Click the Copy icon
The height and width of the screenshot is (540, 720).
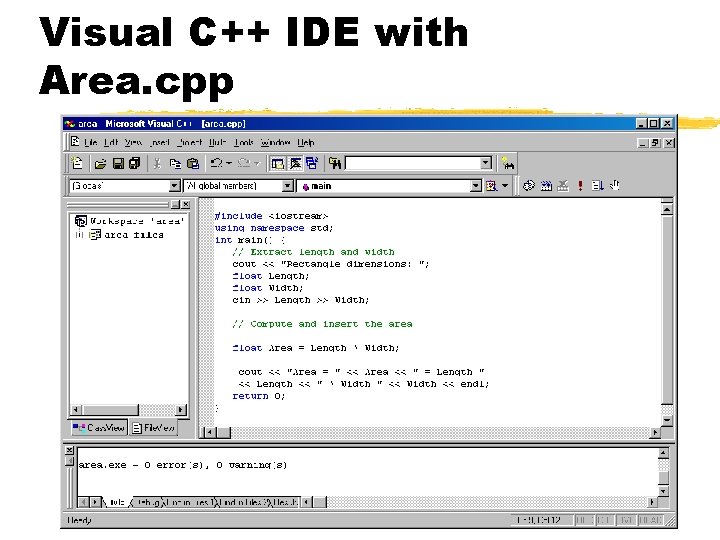175,163
